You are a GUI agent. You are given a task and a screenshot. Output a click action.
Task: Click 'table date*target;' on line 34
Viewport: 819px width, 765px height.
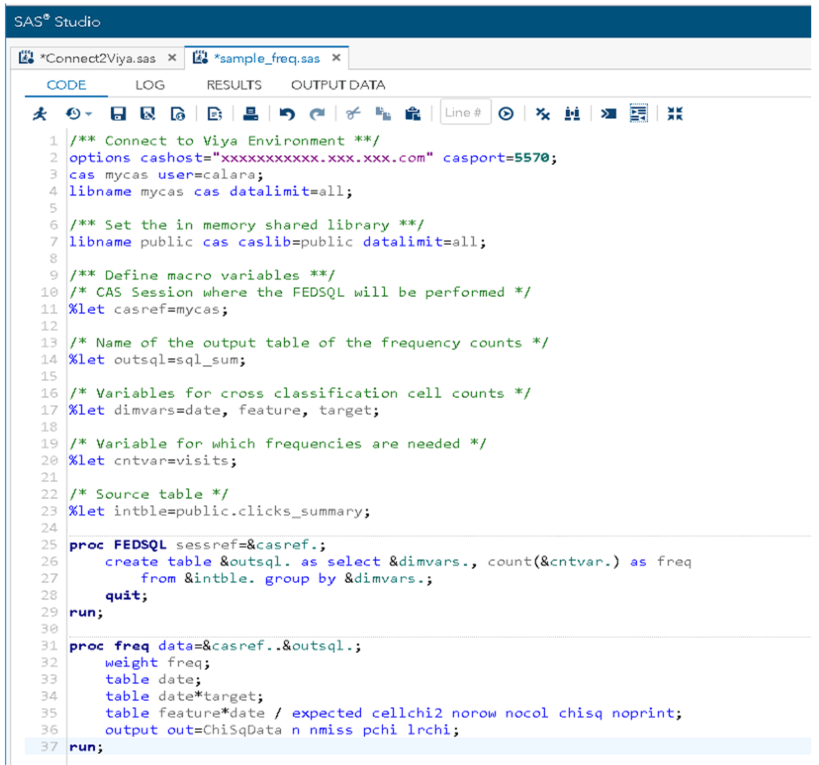[184, 697]
